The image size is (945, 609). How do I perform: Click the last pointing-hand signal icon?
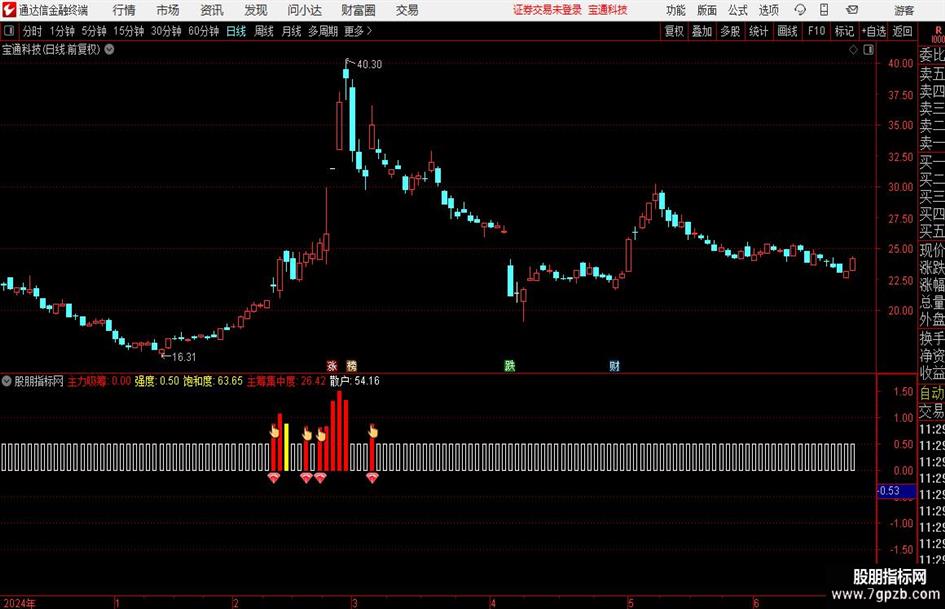coord(372,431)
